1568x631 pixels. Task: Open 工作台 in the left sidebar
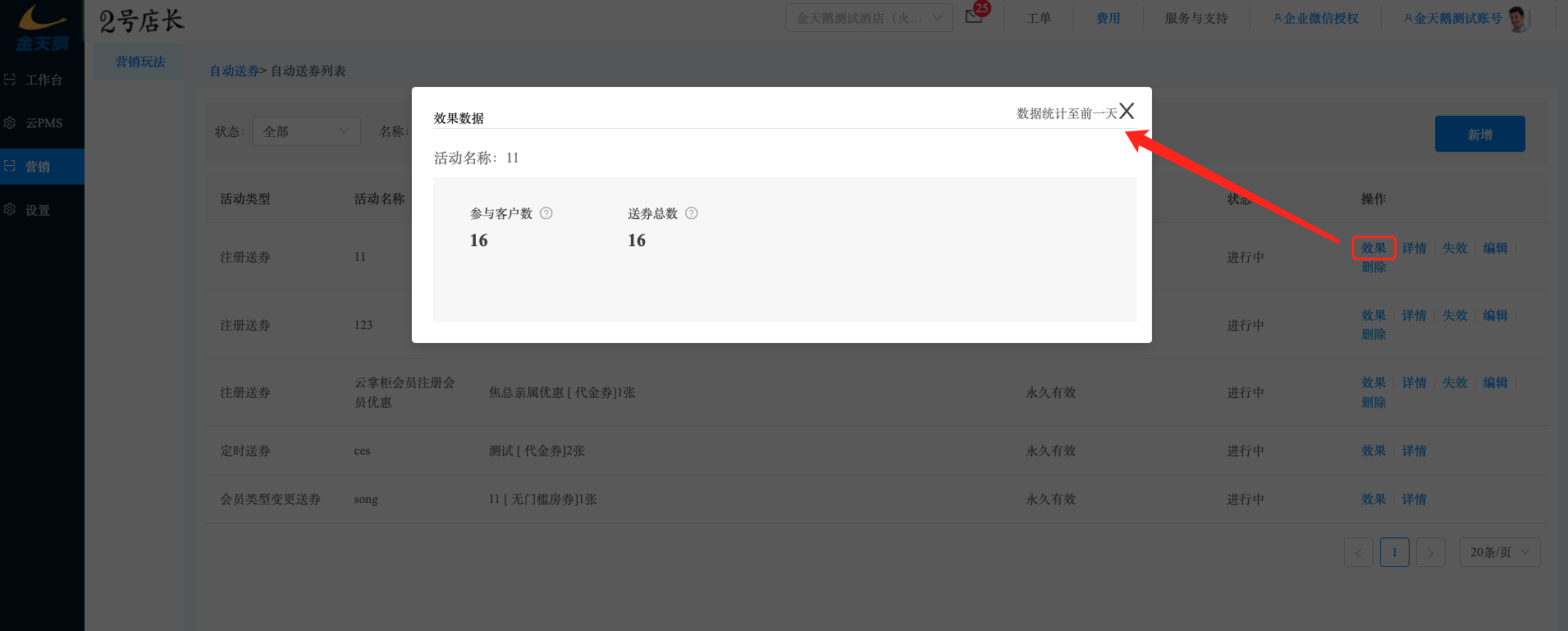coord(42,80)
